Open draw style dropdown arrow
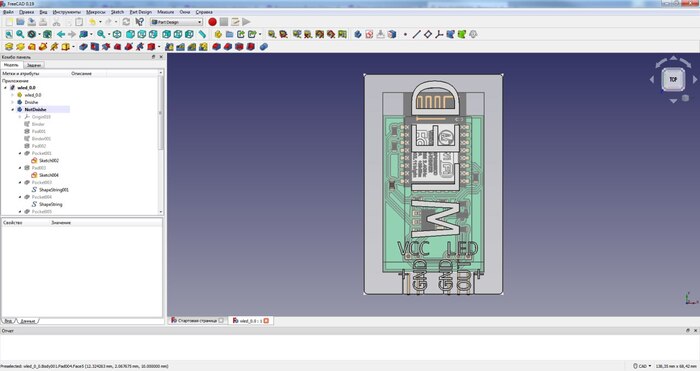Image resolution: width=700 pixels, height=371 pixels. (x=39, y=34)
